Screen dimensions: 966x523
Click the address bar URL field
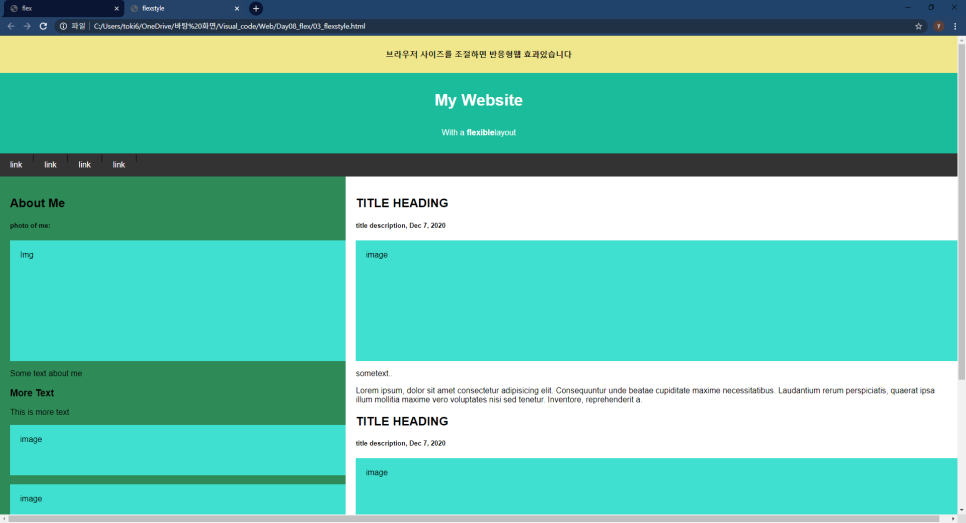pos(493,26)
